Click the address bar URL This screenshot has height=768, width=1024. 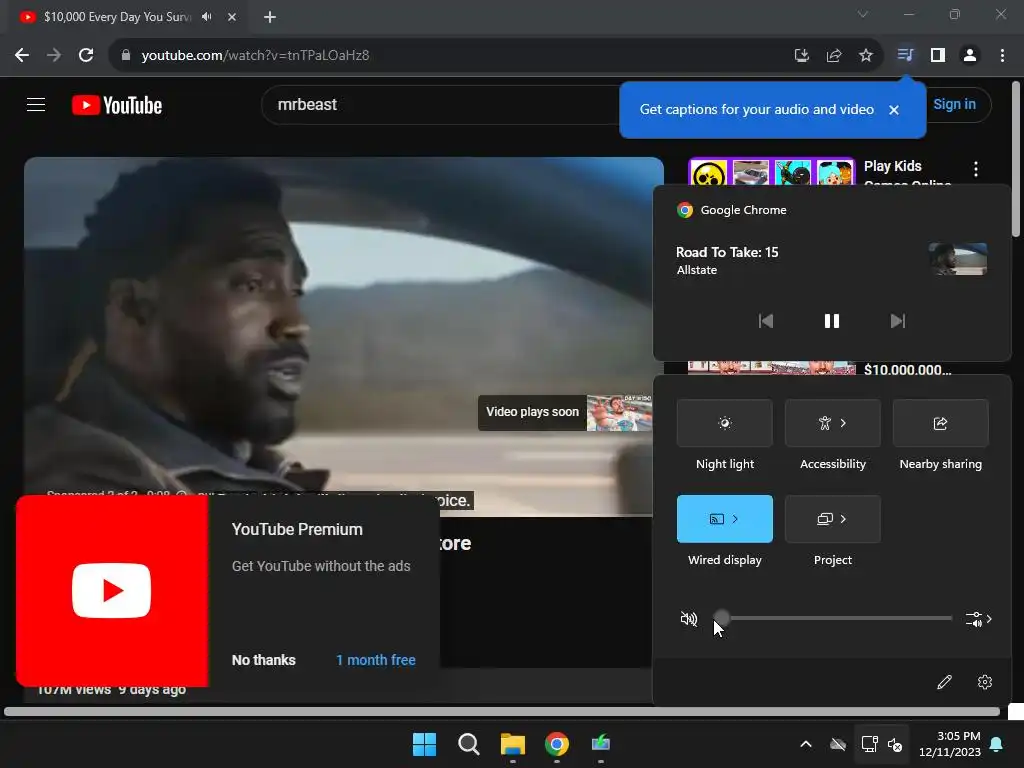coord(255,56)
